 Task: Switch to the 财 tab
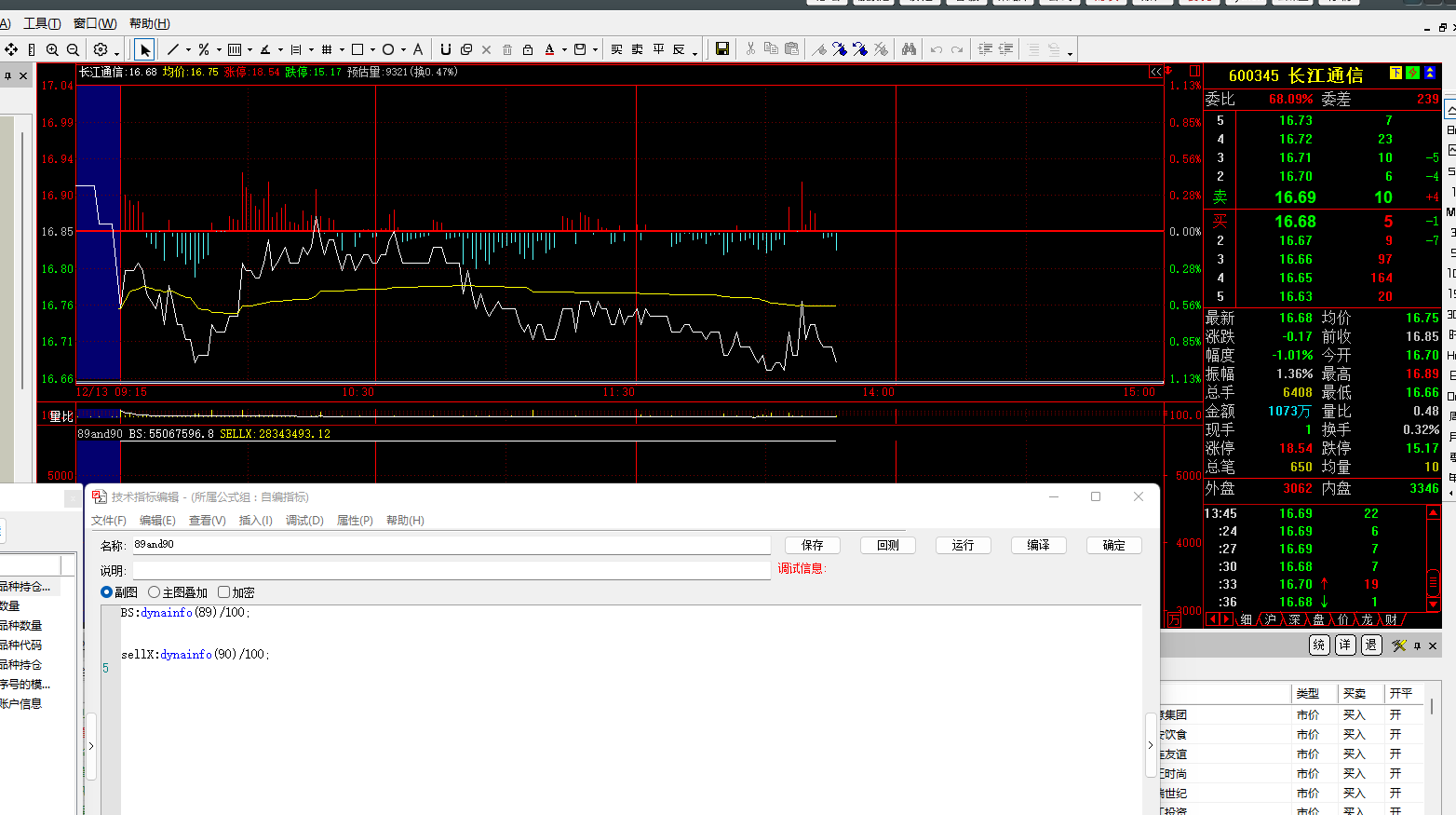1391,619
